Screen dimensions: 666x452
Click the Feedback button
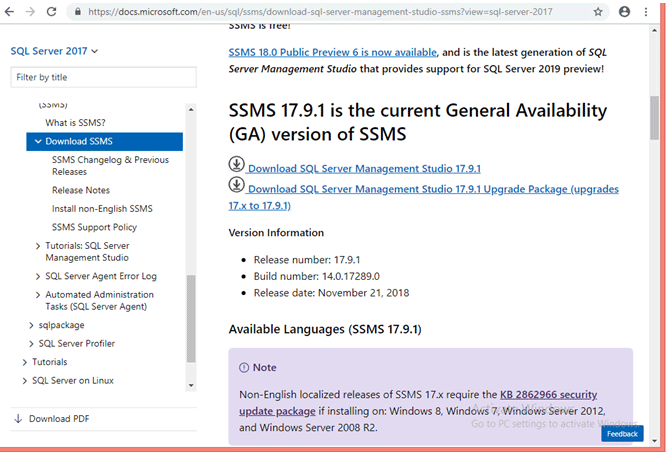tap(622, 434)
